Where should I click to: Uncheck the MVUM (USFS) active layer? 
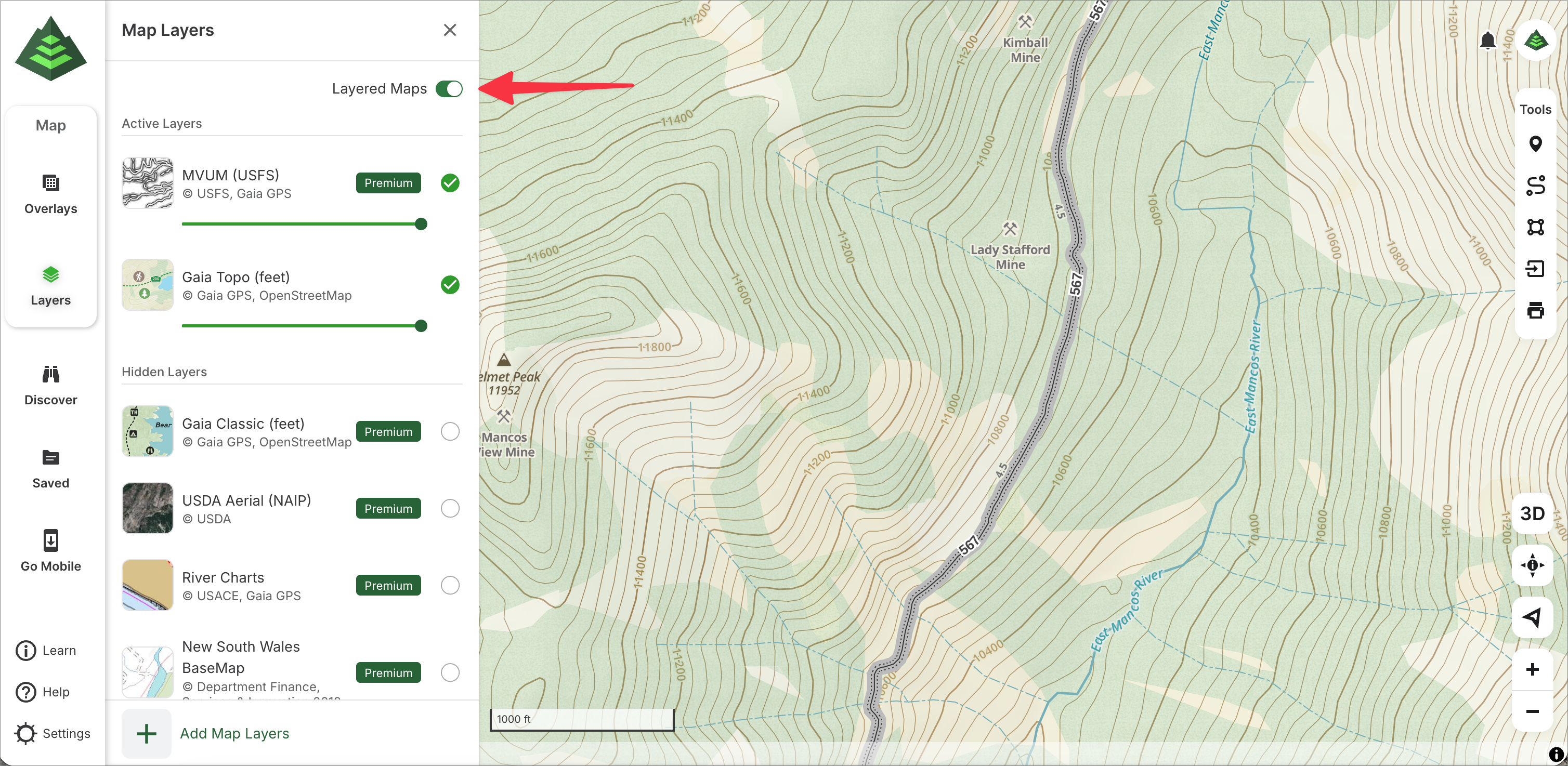pos(450,183)
